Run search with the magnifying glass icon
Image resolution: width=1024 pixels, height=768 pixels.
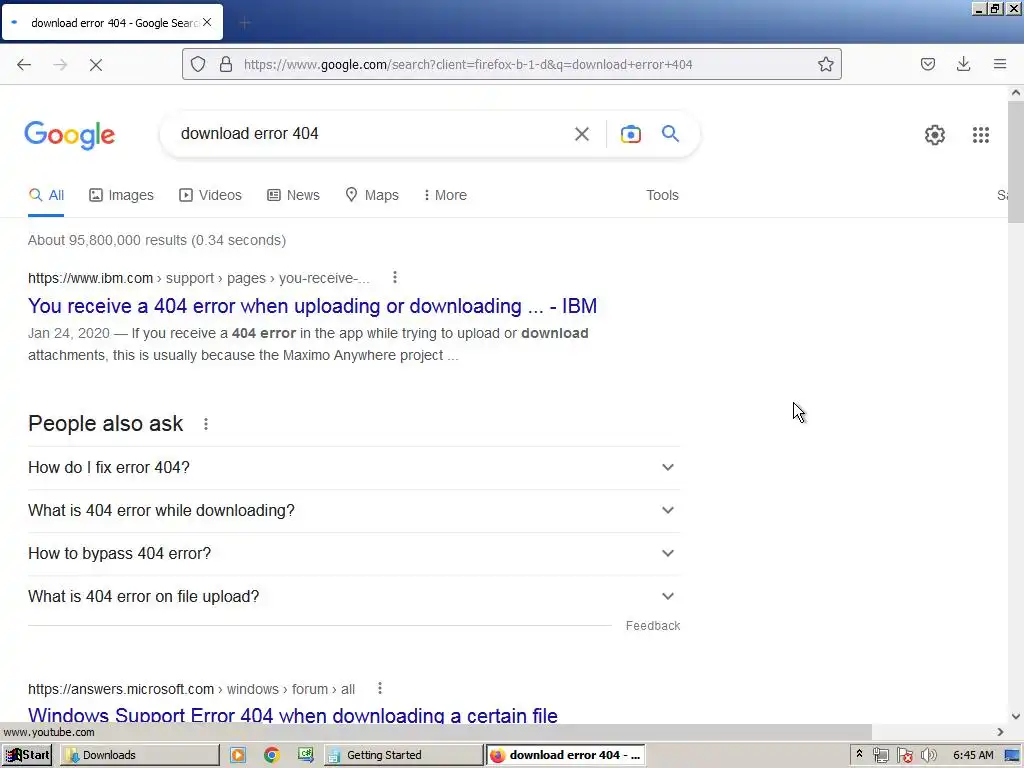[x=671, y=134]
